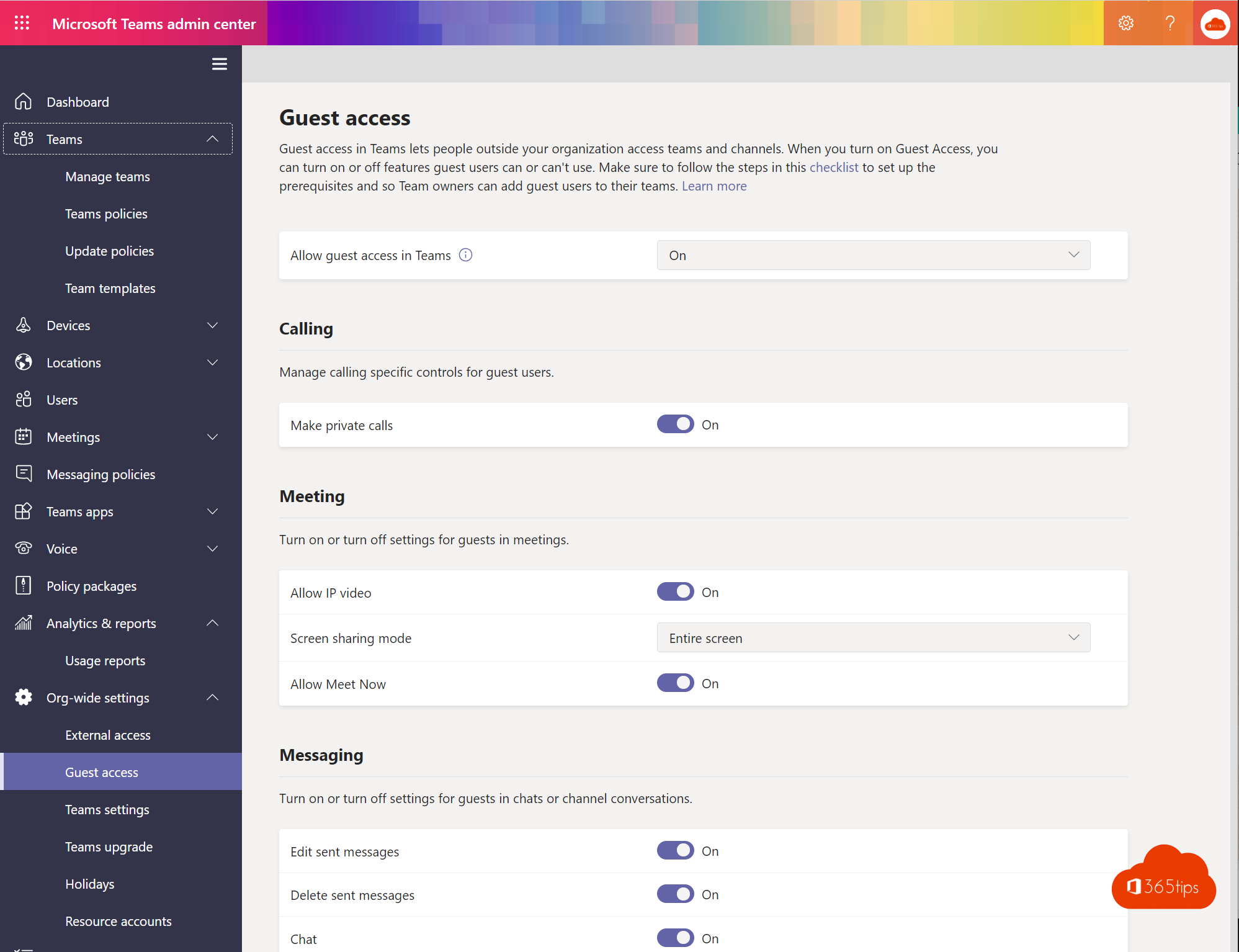Toggle Make private calls off
This screenshot has height=952, width=1239.
674,424
